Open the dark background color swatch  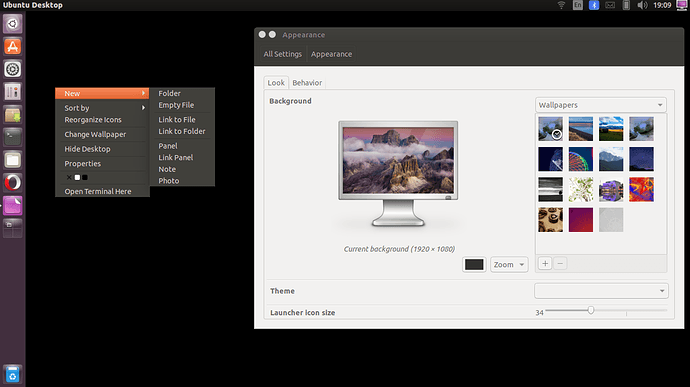point(474,265)
